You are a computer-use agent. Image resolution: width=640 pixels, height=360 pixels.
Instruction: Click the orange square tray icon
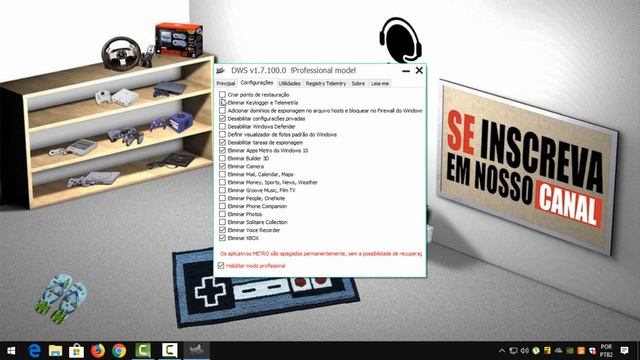coord(581,351)
